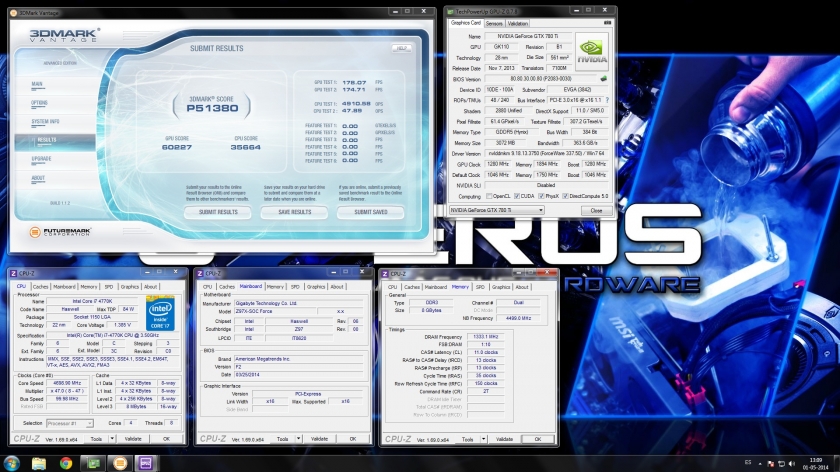Select the Mainboard tab in the CPU-Z Memory window
The image size is (840, 472).
(x=436, y=287)
